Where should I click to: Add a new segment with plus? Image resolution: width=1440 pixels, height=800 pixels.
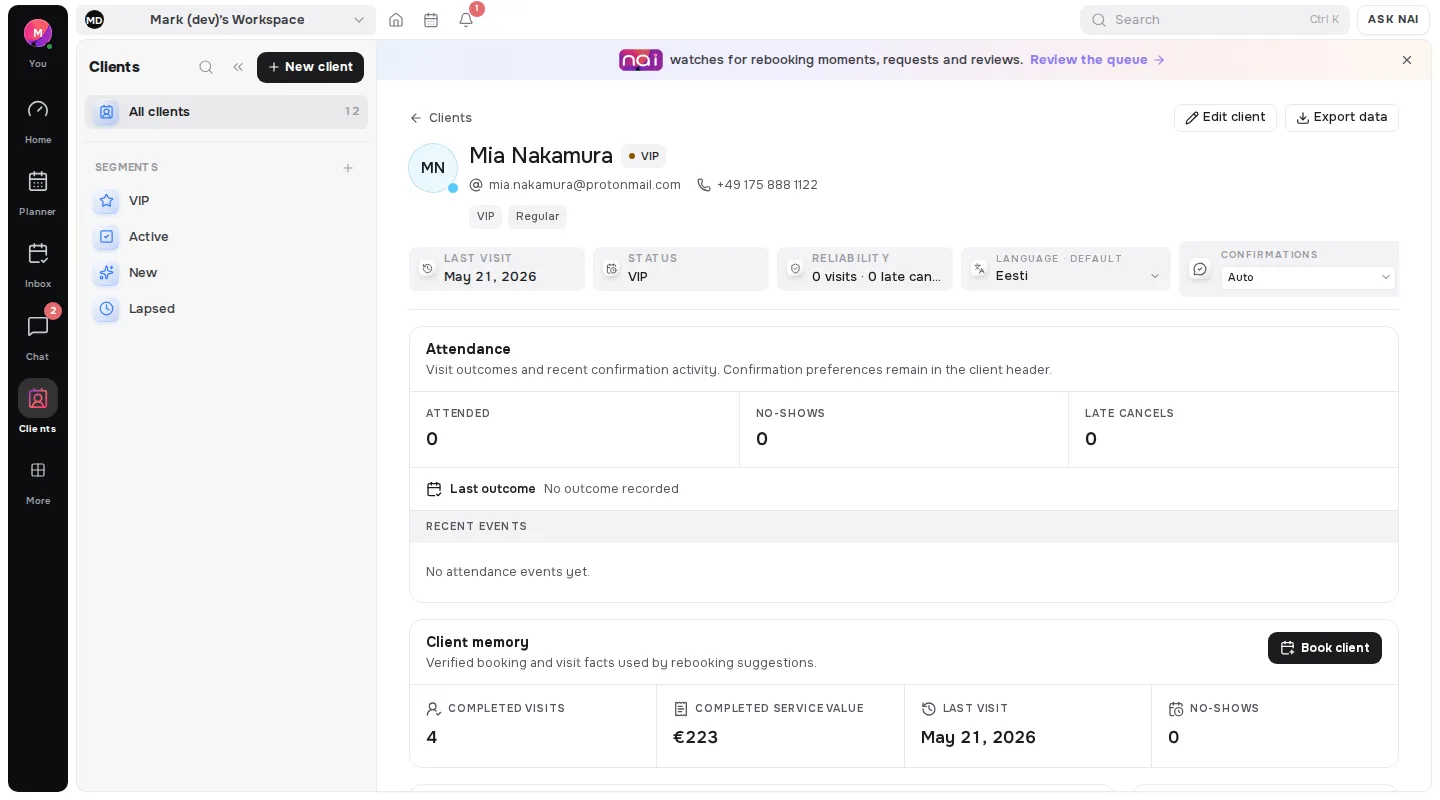coord(348,168)
